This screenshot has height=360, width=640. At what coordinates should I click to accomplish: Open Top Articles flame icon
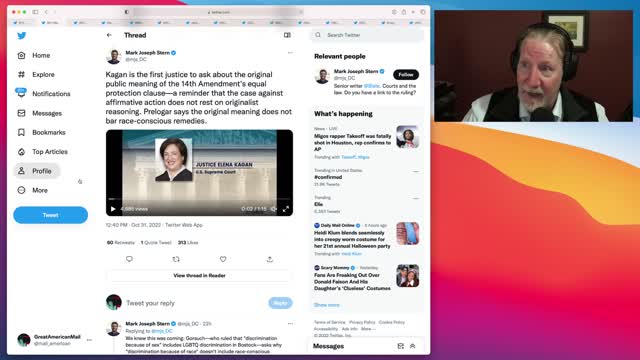(22, 151)
